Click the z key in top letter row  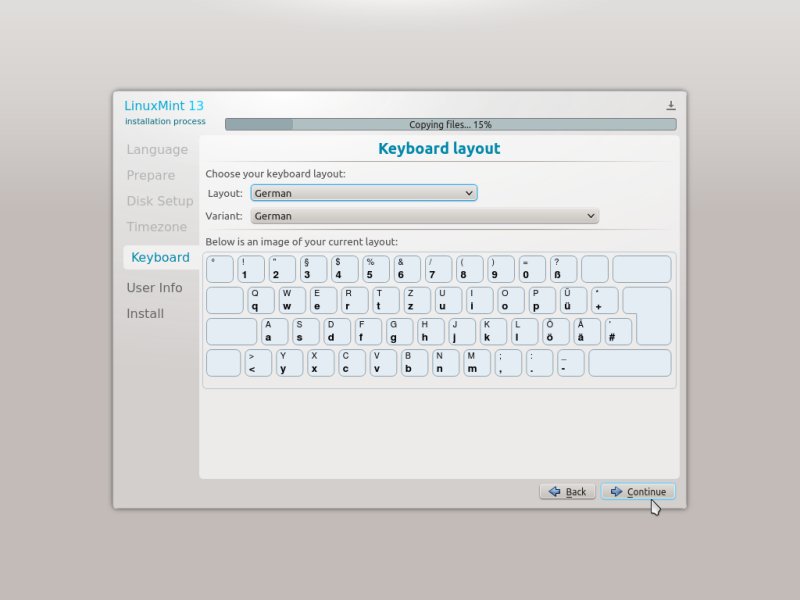click(x=417, y=300)
